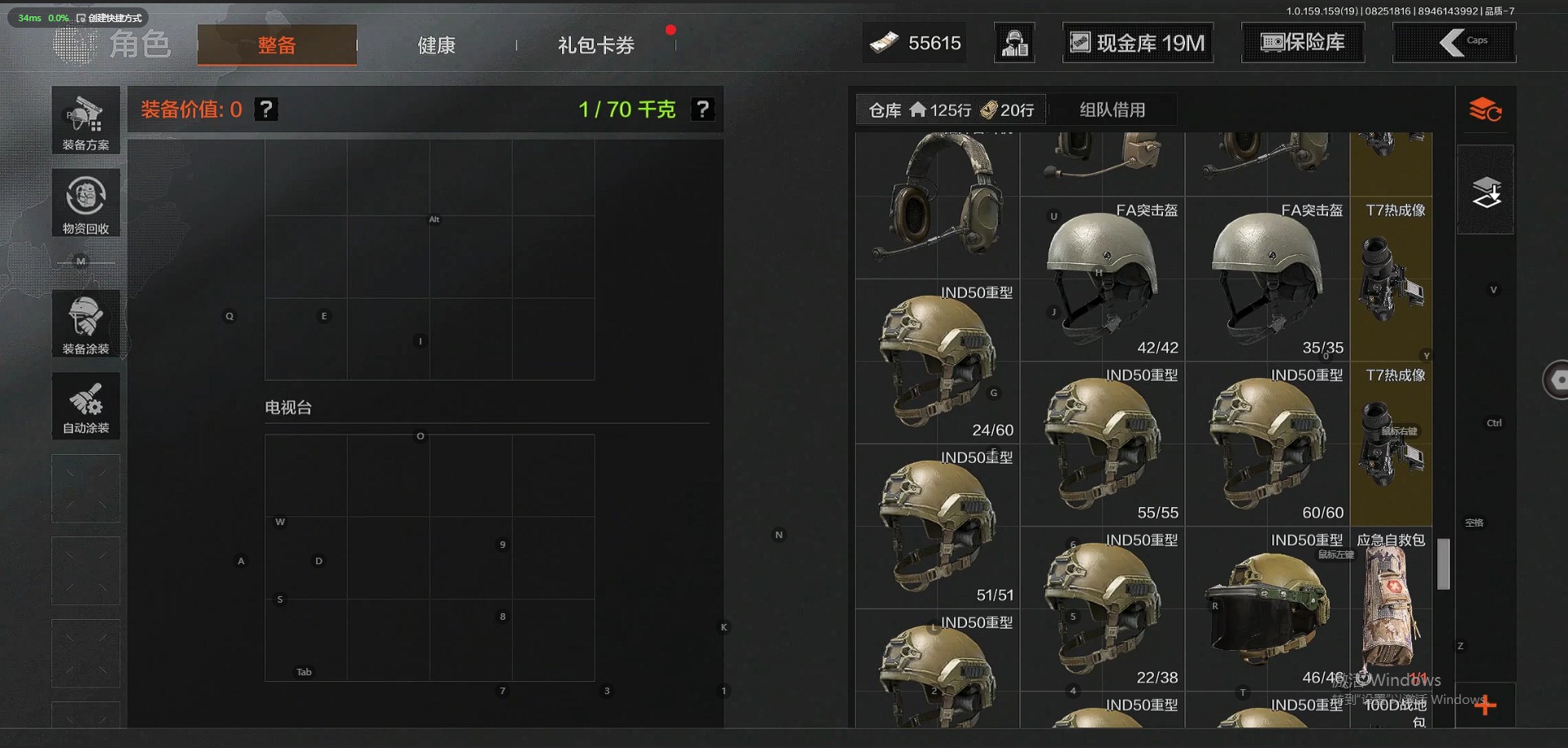1568x748 pixels.
Task: Open the 保险库 safe button
Action: point(1303,42)
